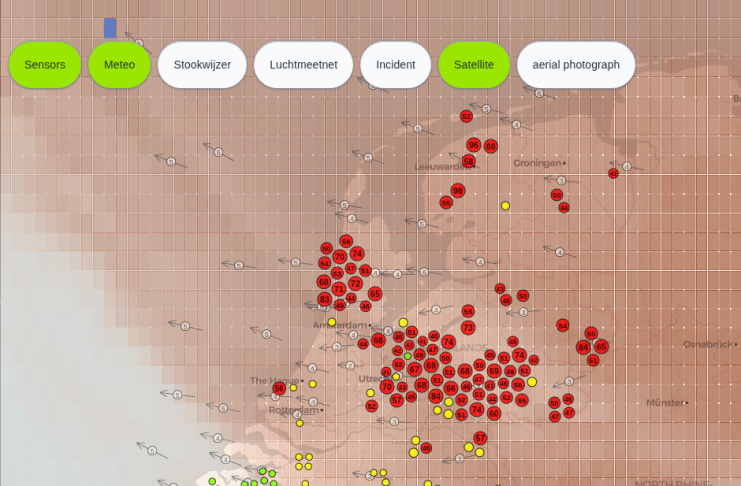
Task: Click the blue rectangular marker above Meteo
Action: (110, 28)
